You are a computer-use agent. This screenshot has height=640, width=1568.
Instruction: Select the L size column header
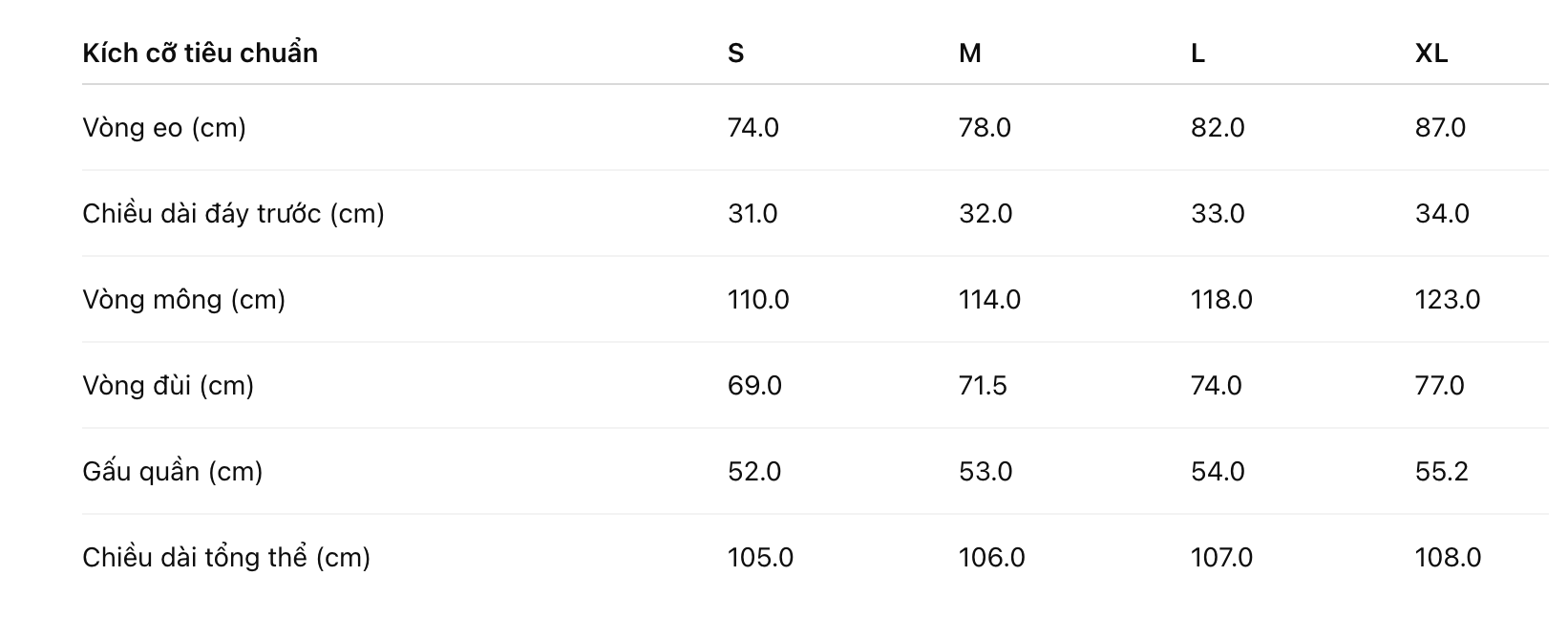[x=1197, y=53]
